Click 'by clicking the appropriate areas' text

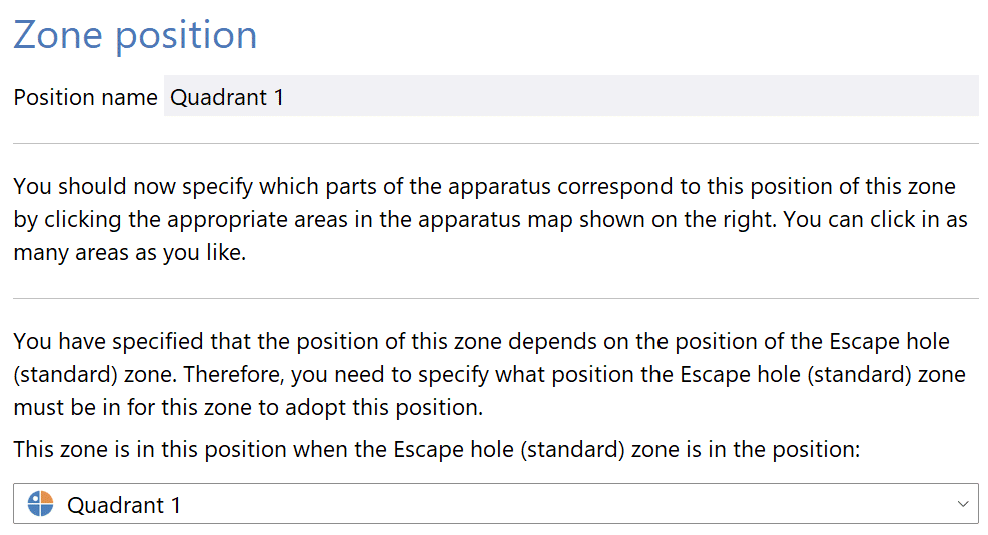pos(180,219)
